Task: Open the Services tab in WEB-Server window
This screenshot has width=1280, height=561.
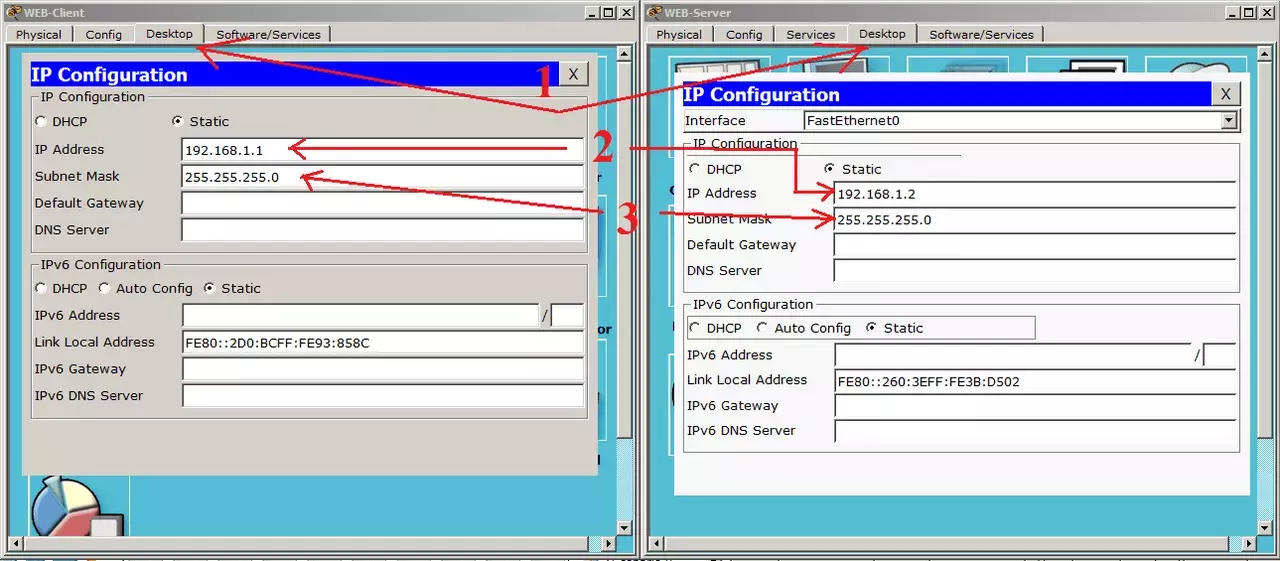Action: 810,34
